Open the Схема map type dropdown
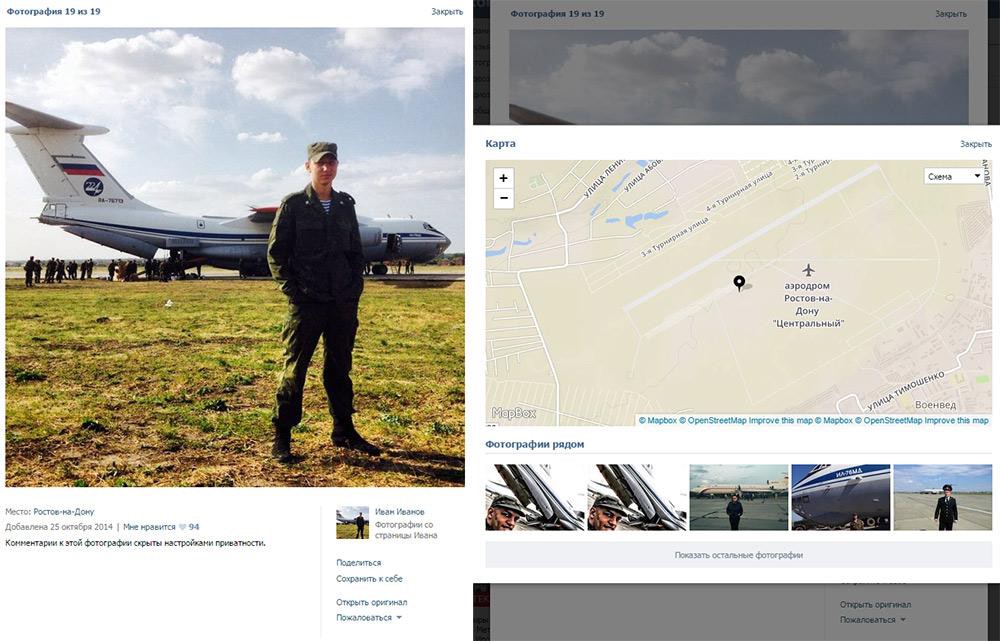 pos(954,176)
